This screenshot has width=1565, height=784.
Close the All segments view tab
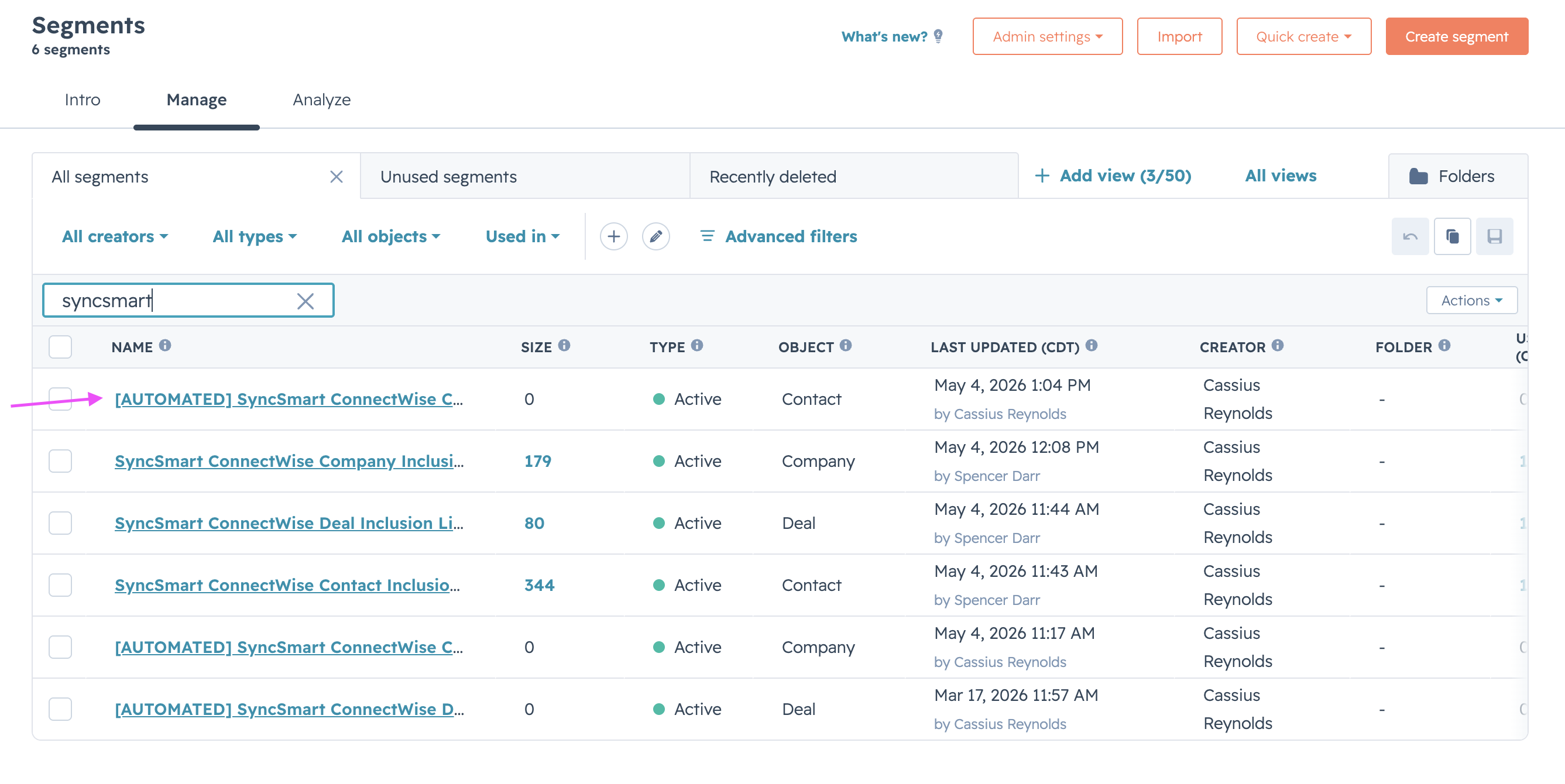(336, 177)
